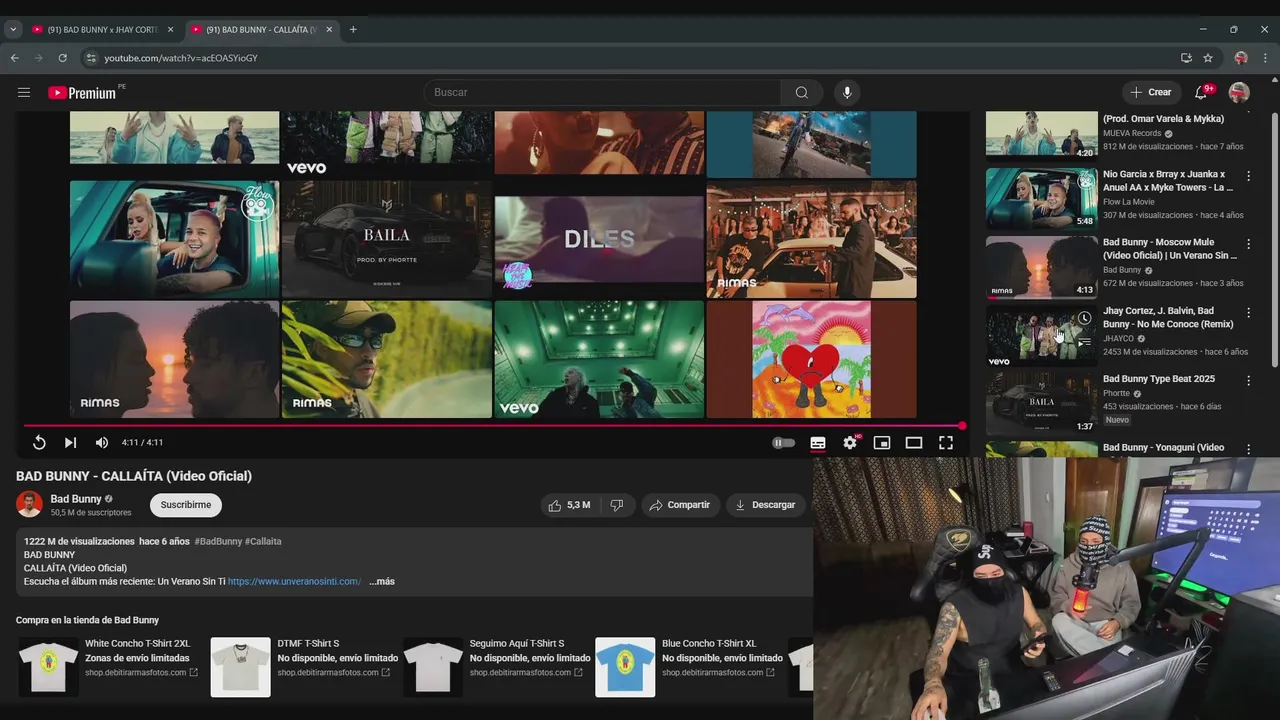Image resolution: width=1280 pixels, height=720 pixels.
Task: Open the Bad Bunny channel name link
Action: point(76,499)
